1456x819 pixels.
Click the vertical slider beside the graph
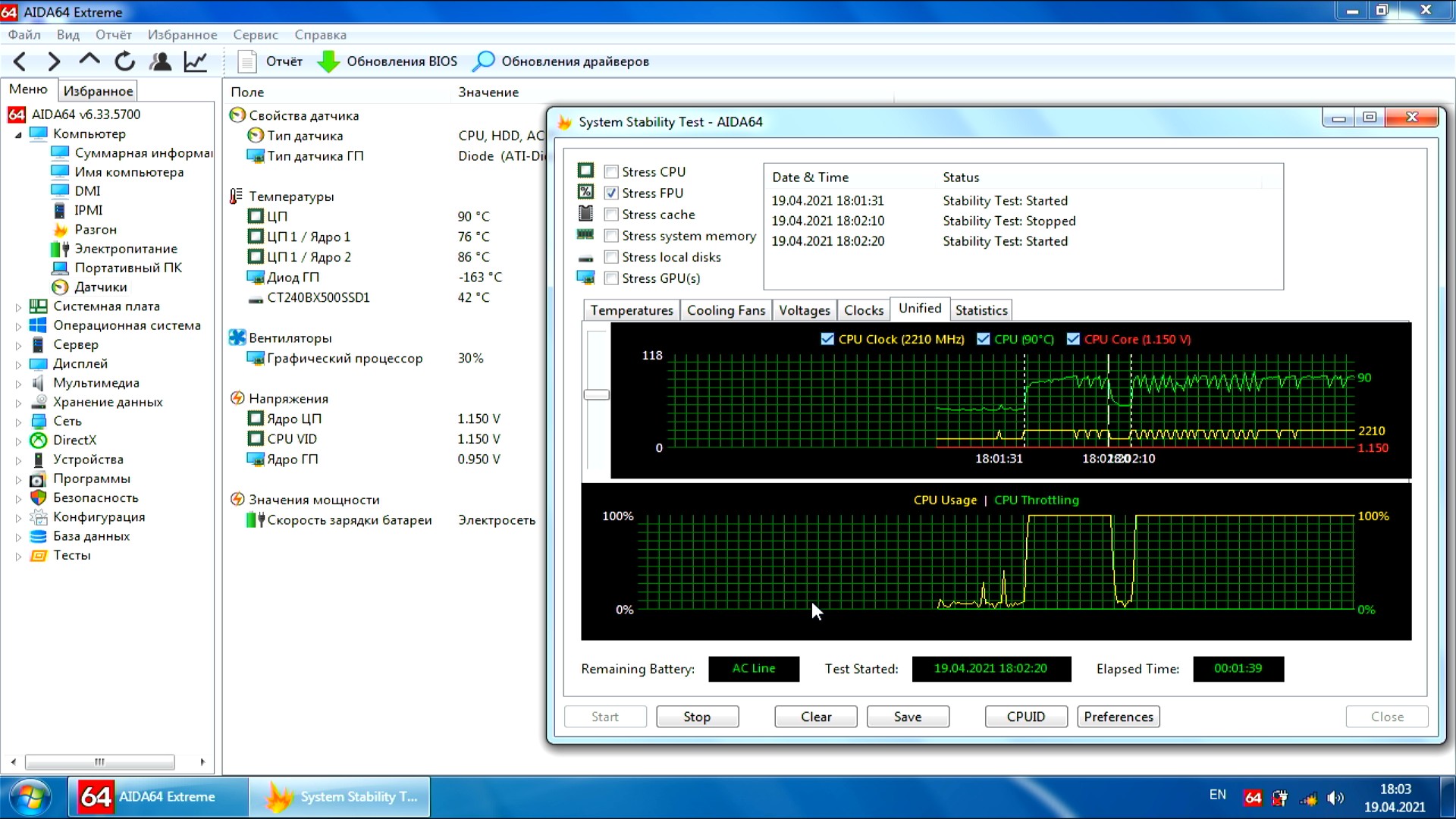(x=597, y=394)
